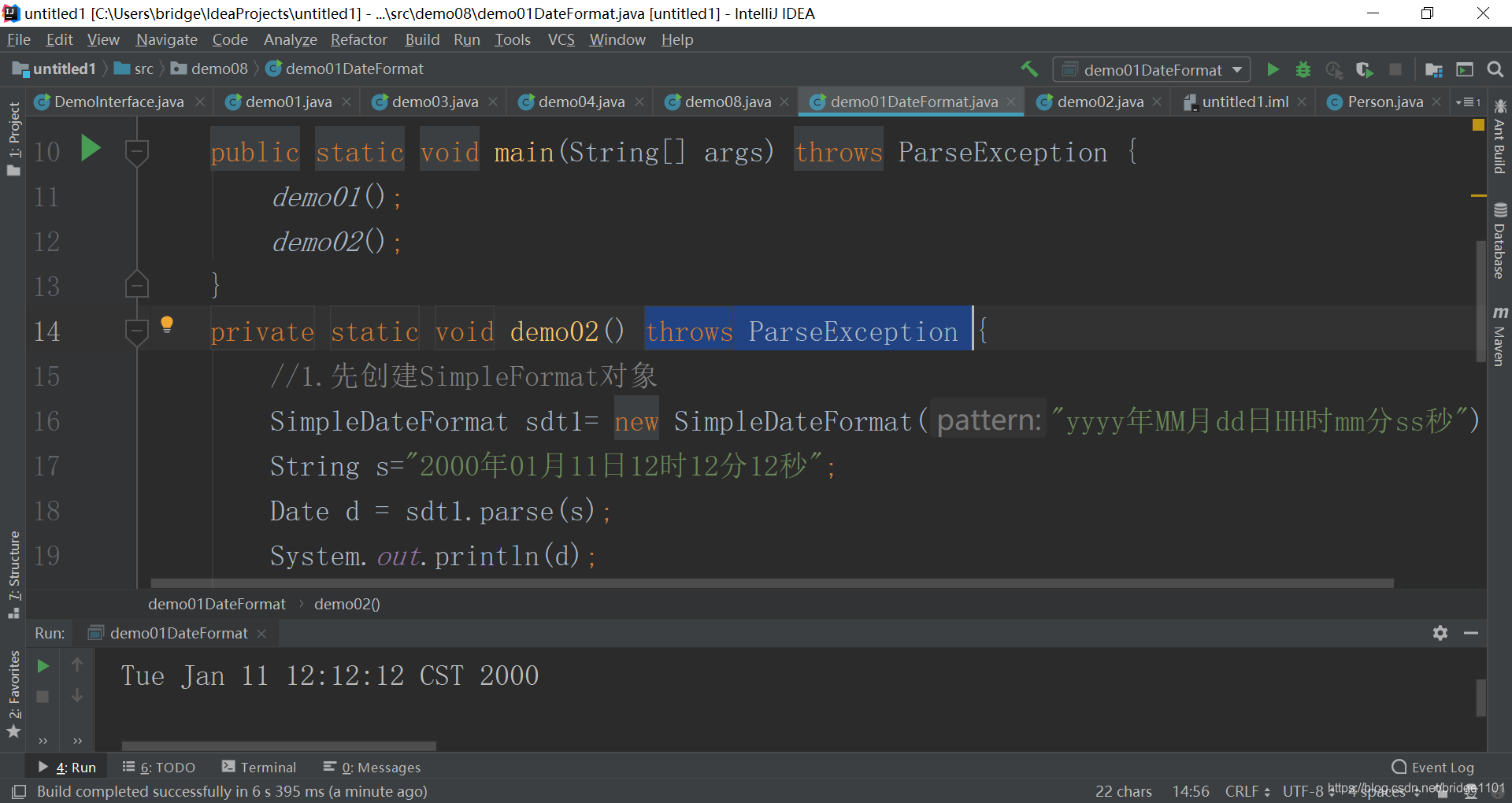The height and width of the screenshot is (803, 1512).
Task: Open the toolbar icon left of search
Action: 1465,70
